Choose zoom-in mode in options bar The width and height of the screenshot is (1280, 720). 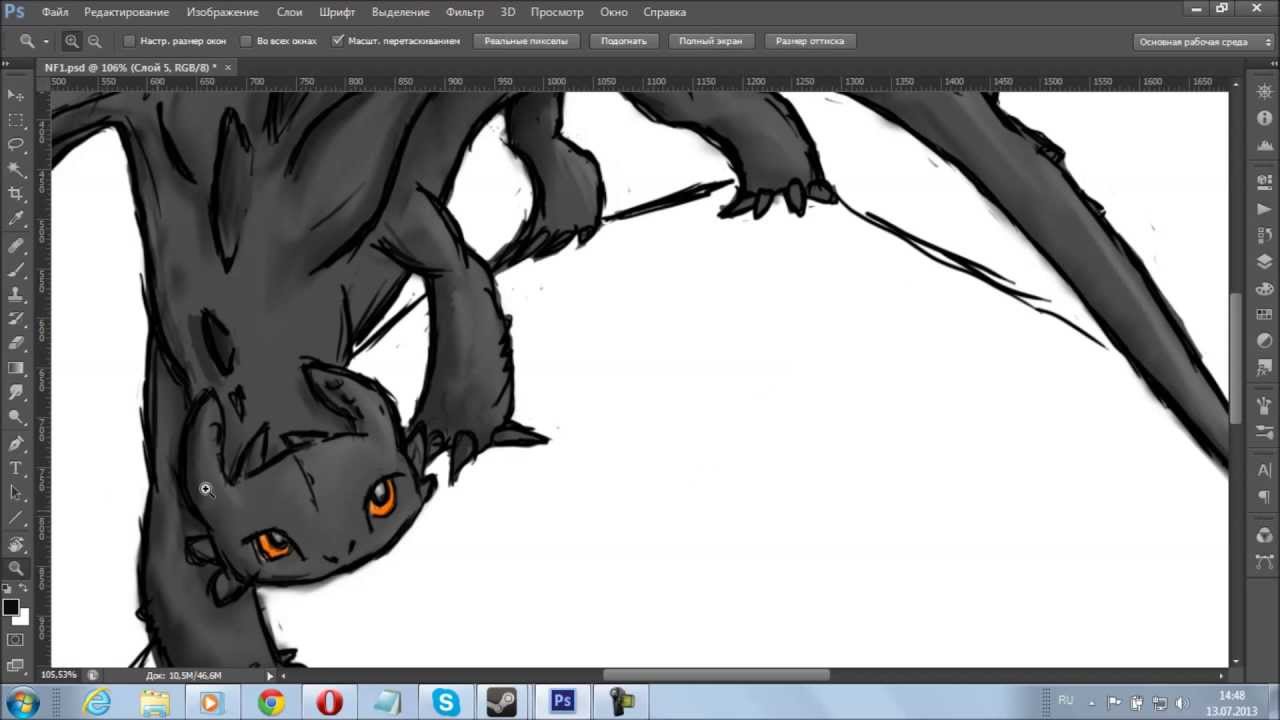pyautogui.click(x=72, y=41)
